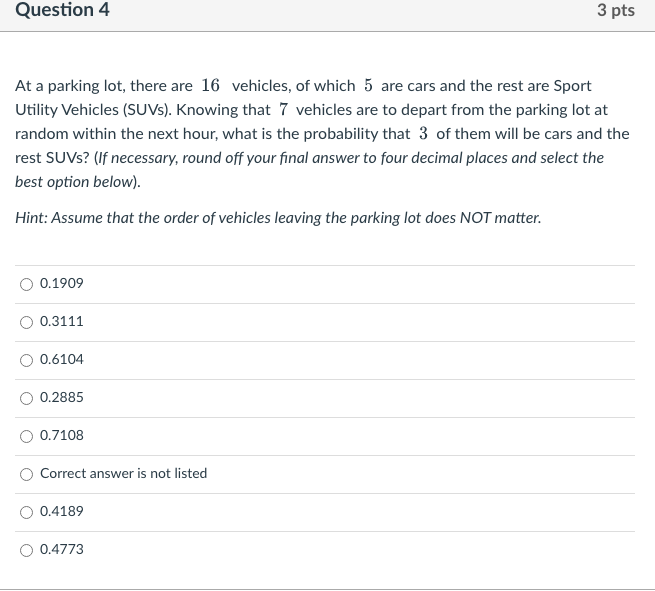Choose the 0.3111 answer radio button
655x591 pixels.
[26, 322]
